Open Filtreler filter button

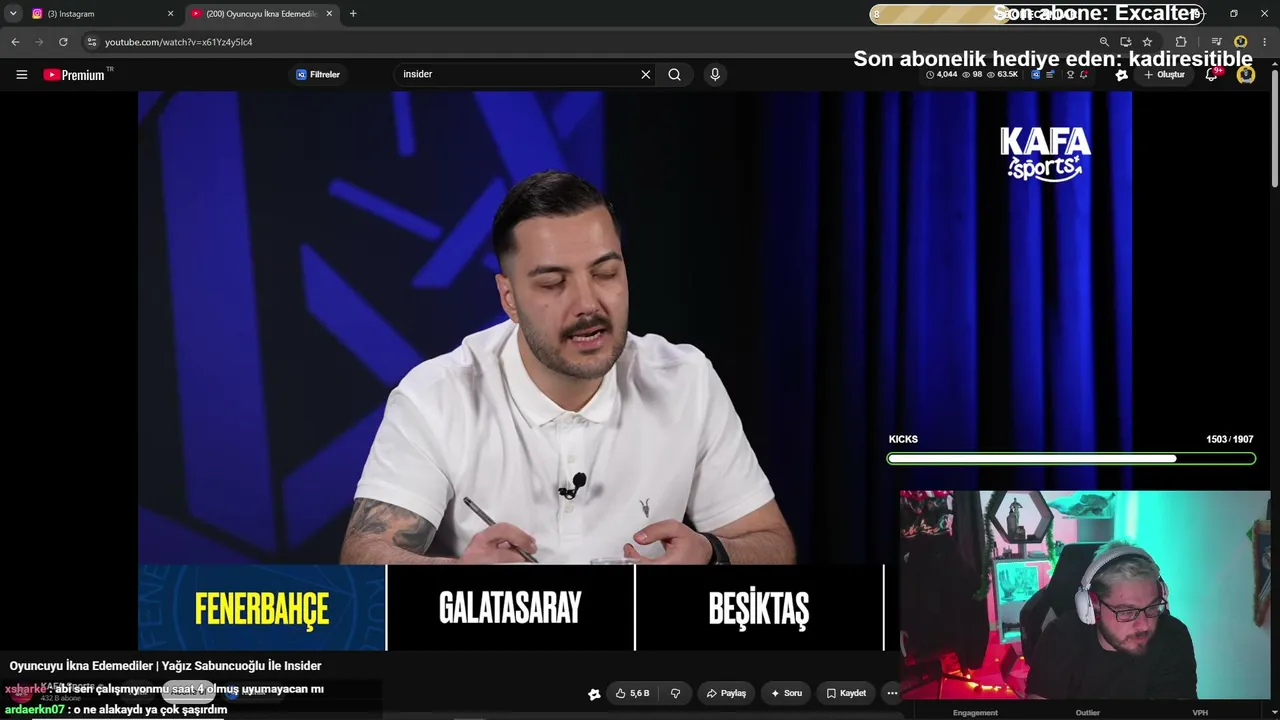tap(318, 75)
